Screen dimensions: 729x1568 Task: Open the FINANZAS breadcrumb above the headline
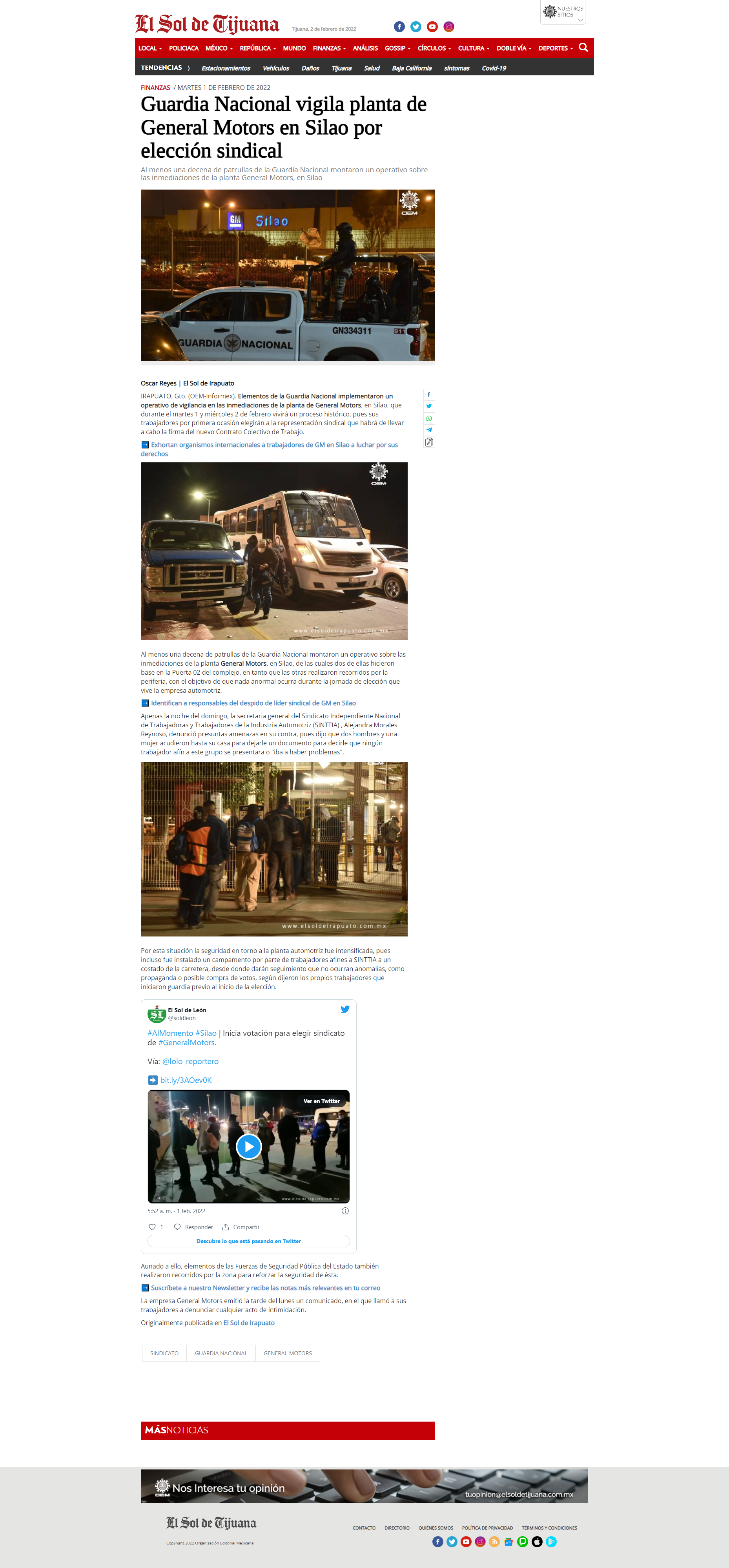pos(155,88)
